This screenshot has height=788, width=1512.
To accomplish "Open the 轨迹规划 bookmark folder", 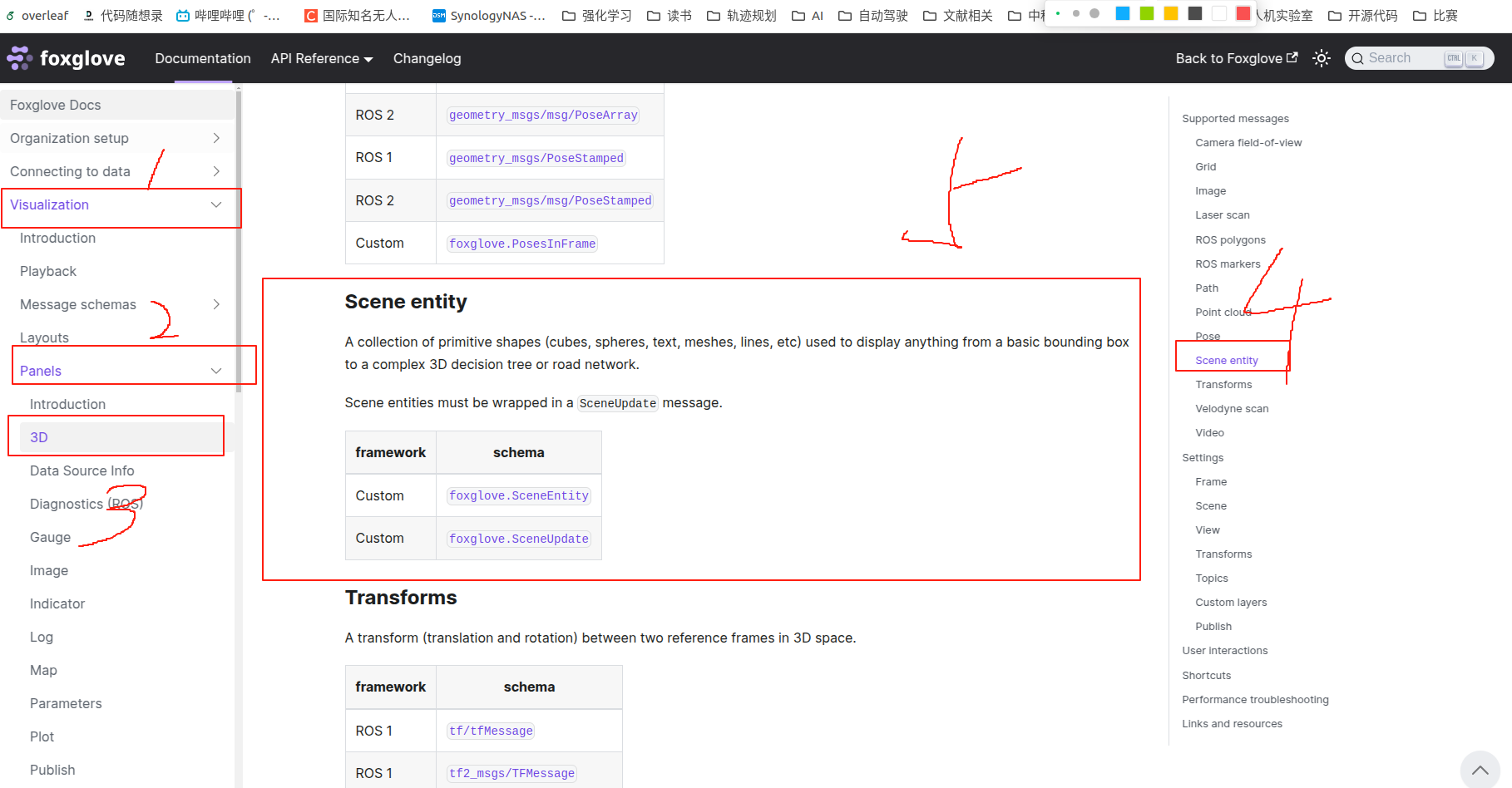I will coord(741,16).
